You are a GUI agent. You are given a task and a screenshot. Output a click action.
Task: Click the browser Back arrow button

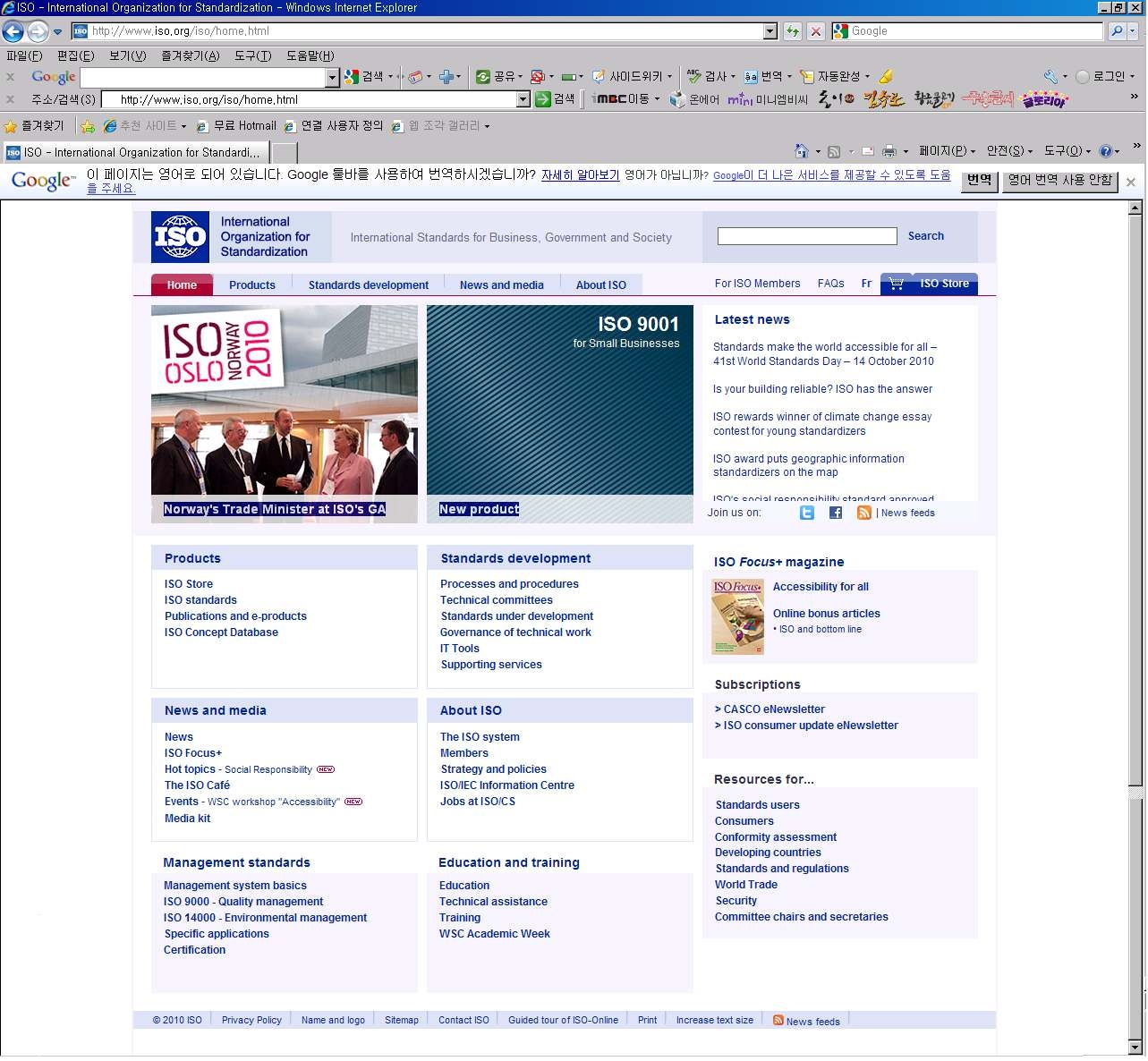click(13, 31)
